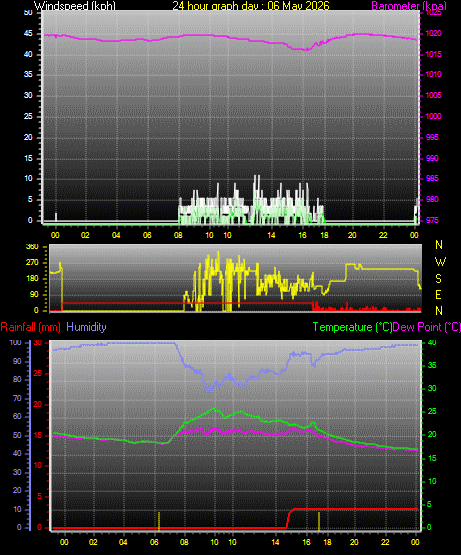Click yellow marker near 17 on rainfall chart

[319, 521]
